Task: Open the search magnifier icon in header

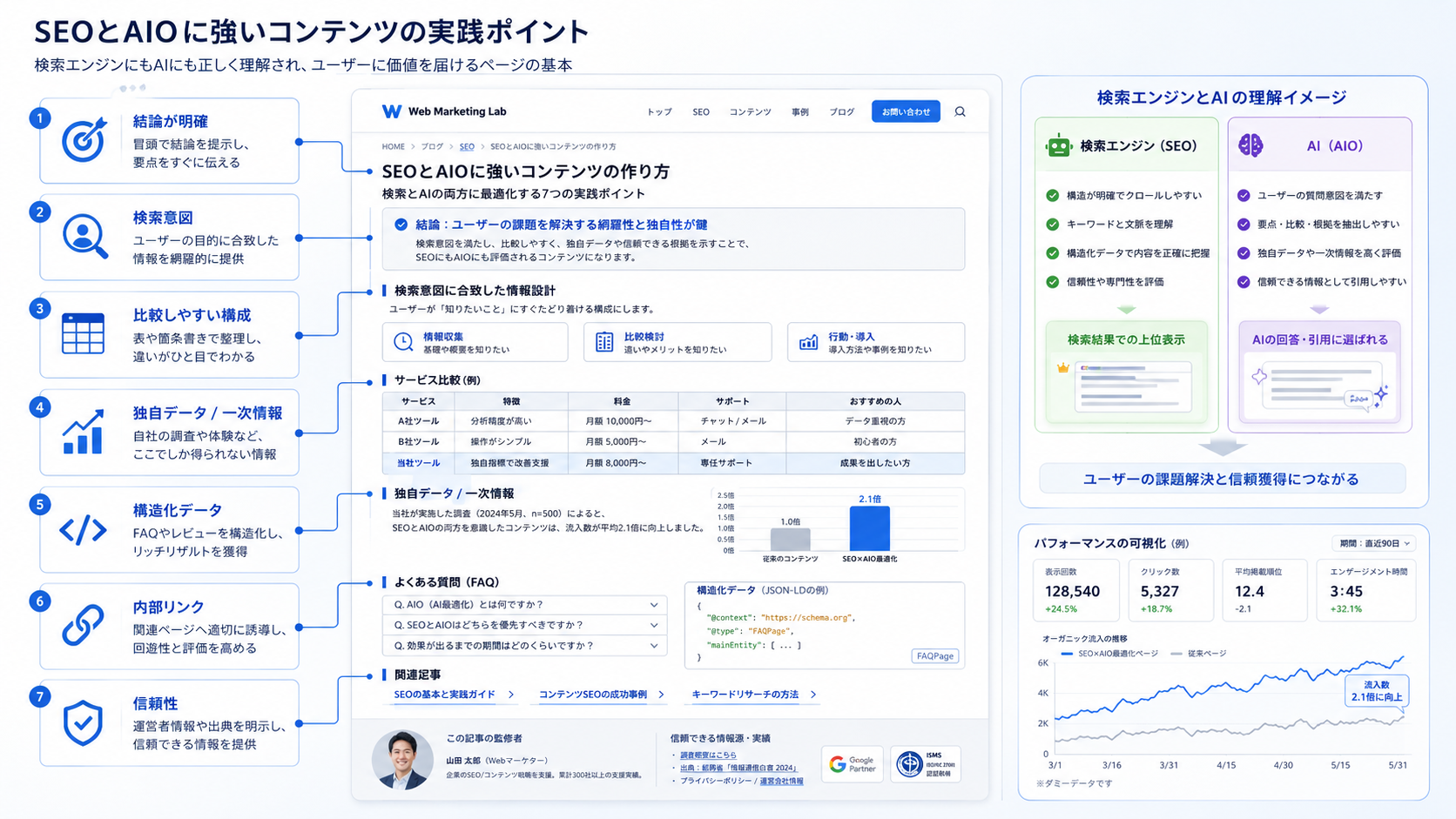Action: tap(960, 111)
